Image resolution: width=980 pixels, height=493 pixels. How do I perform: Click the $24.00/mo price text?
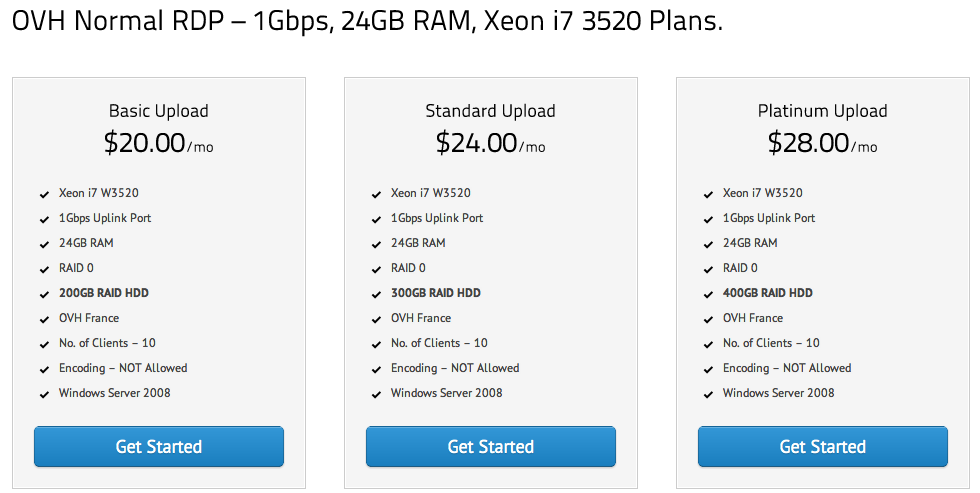[490, 143]
